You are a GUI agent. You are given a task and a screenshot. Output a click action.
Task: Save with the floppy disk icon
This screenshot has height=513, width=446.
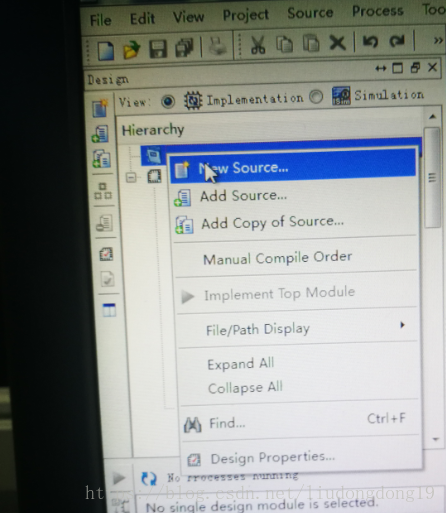click(157, 49)
